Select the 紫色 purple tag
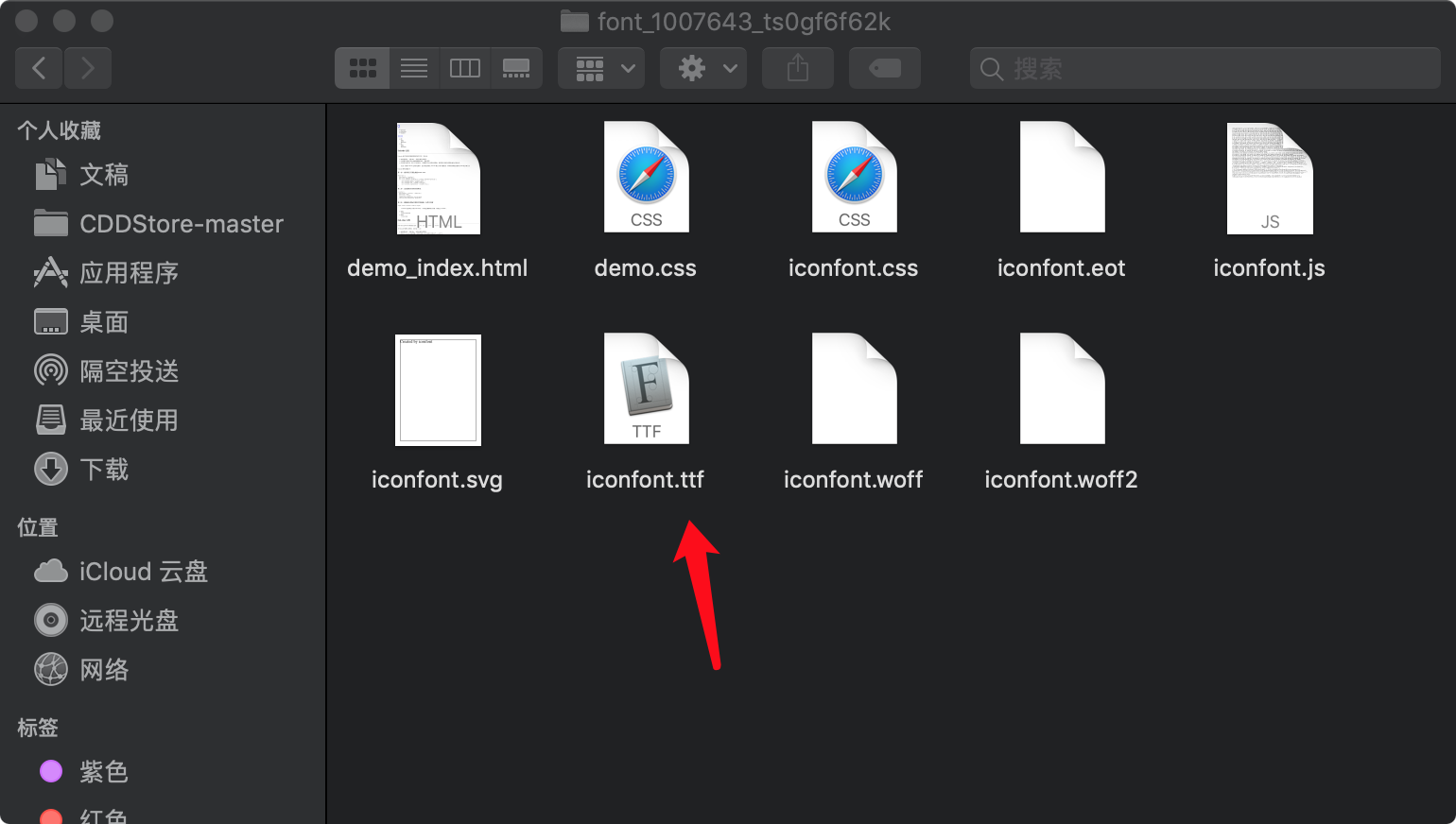Screen dimensions: 1456x824 (104, 771)
